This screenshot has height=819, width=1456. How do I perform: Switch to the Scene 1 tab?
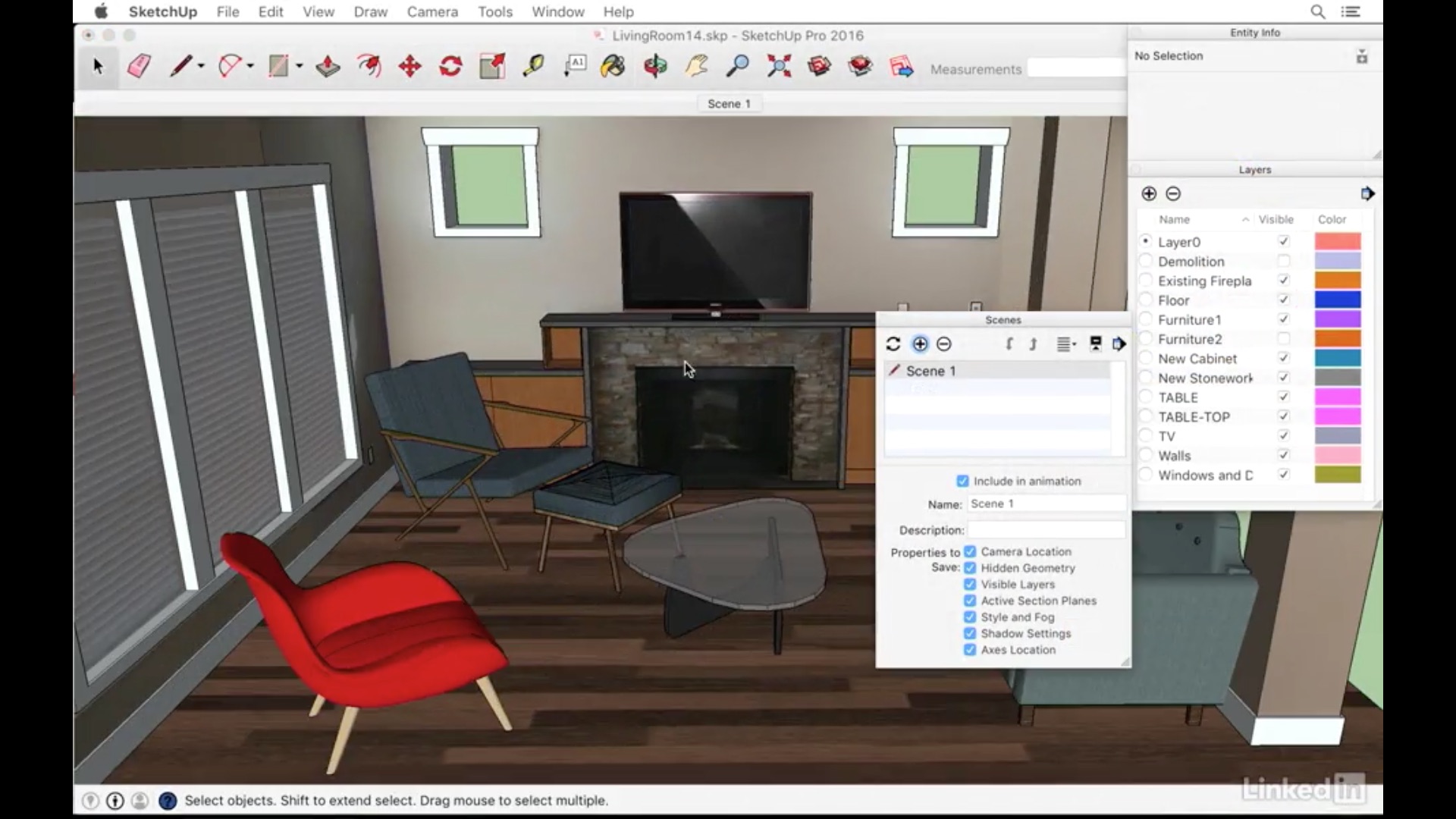pos(728,104)
